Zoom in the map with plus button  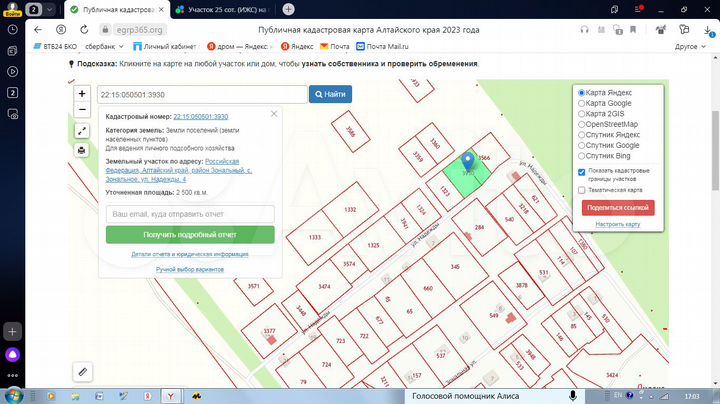click(x=82, y=94)
